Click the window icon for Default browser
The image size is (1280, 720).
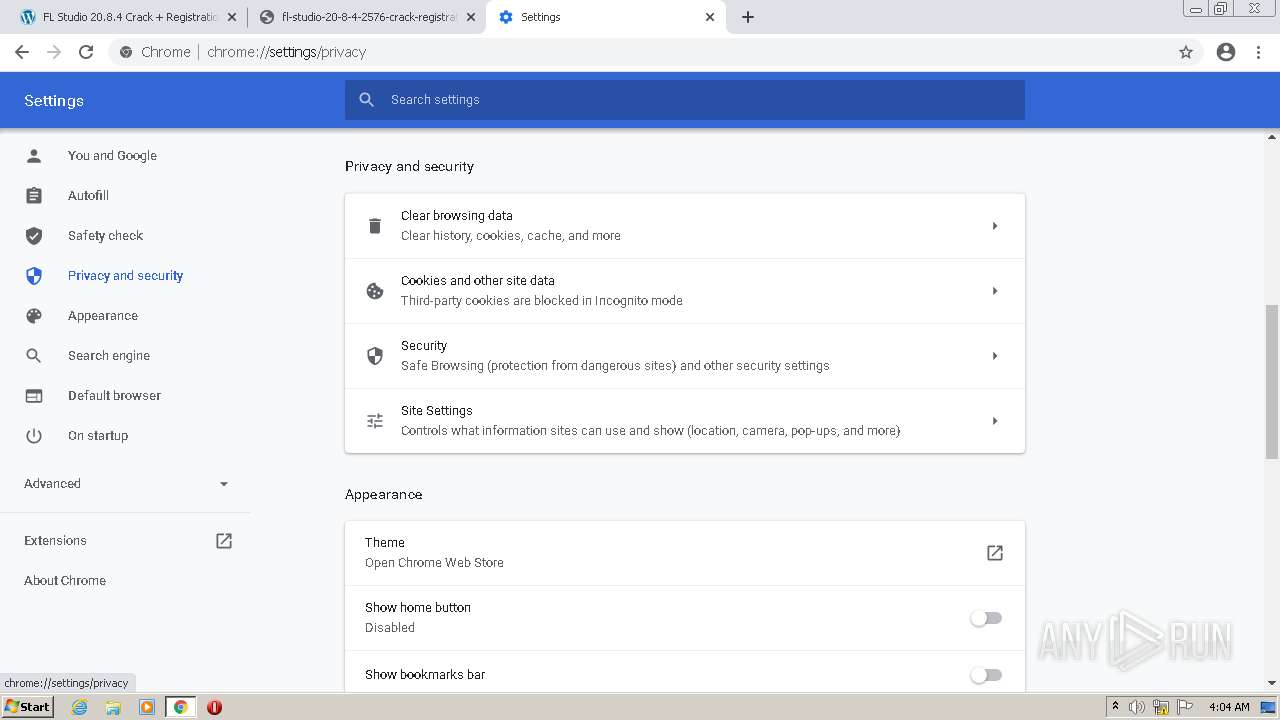pos(34,396)
